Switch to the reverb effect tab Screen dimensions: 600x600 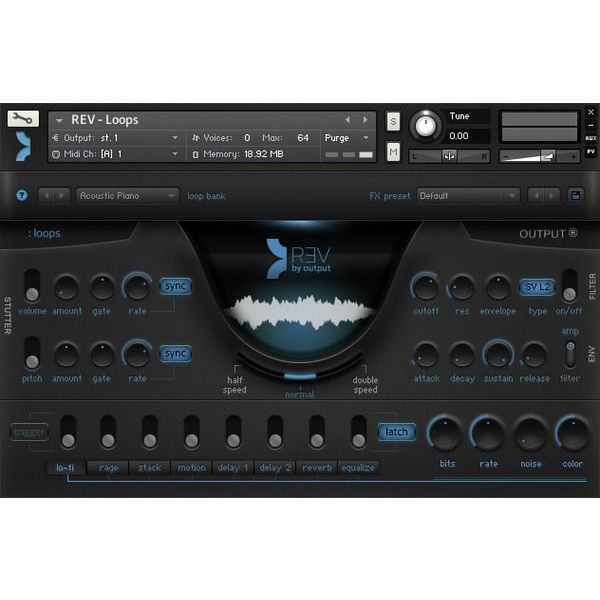317,468
